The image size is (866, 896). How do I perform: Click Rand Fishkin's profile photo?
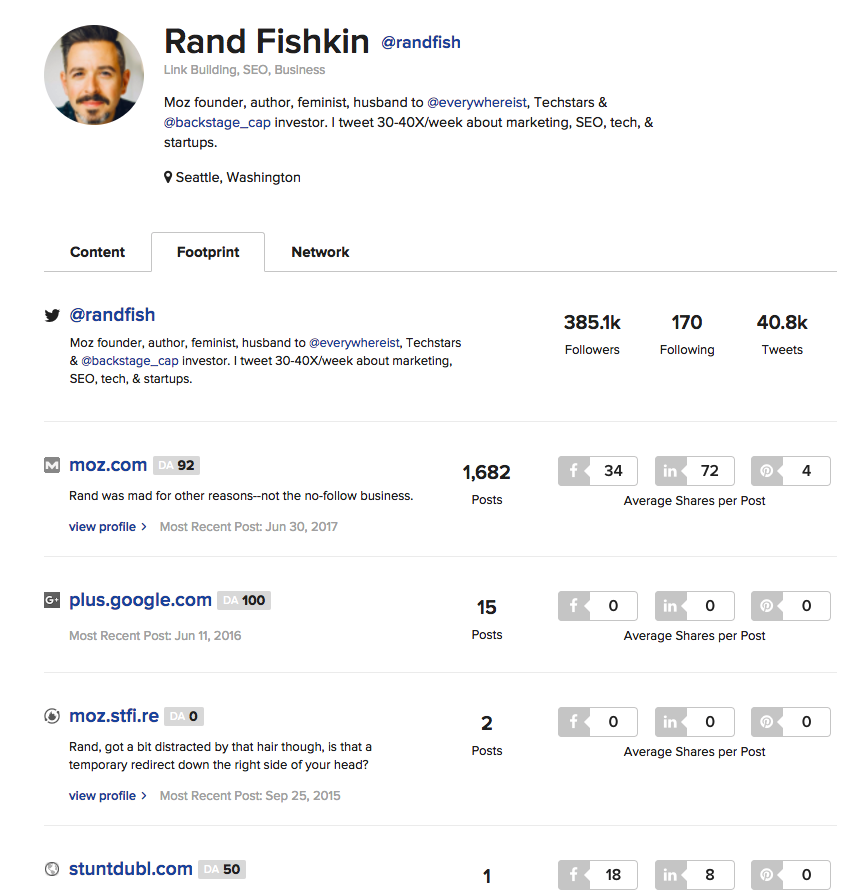click(x=94, y=75)
